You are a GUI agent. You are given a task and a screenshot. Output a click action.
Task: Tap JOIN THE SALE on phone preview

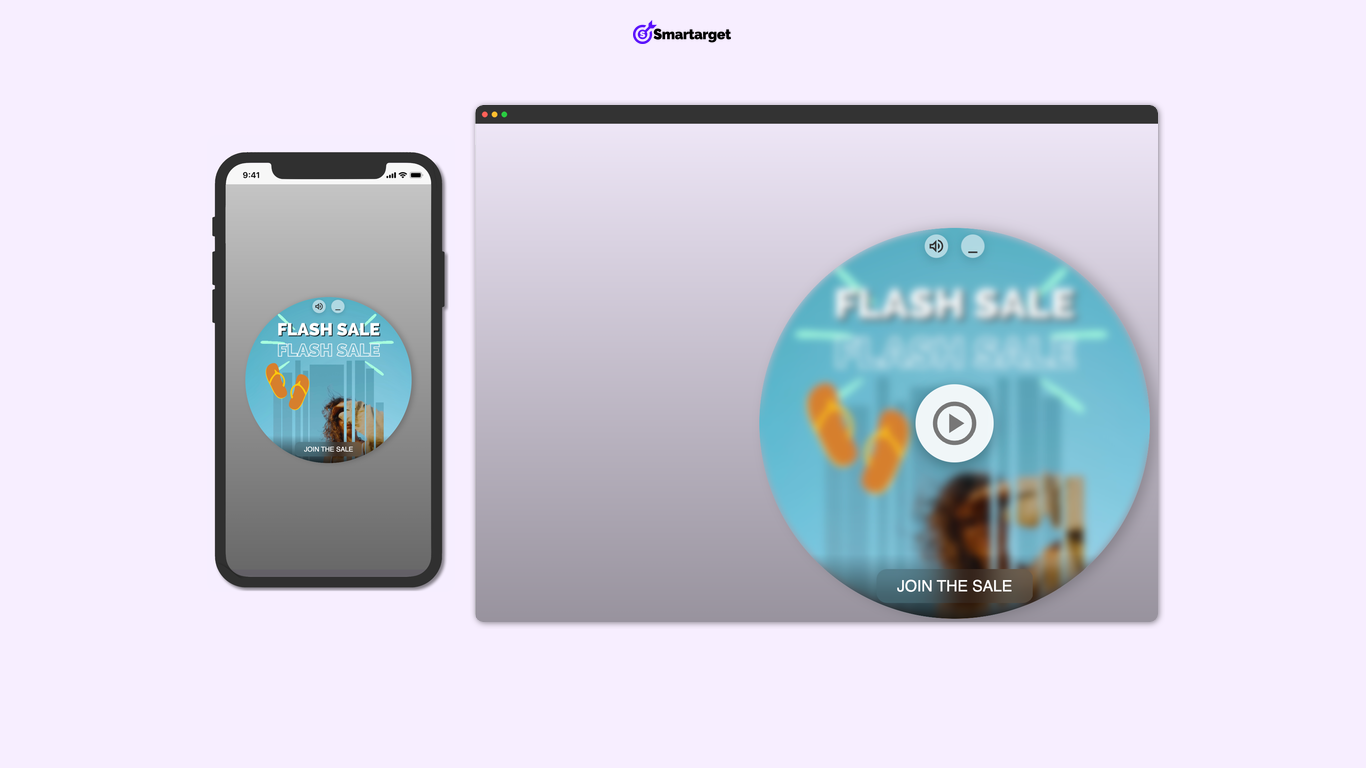[x=328, y=449]
